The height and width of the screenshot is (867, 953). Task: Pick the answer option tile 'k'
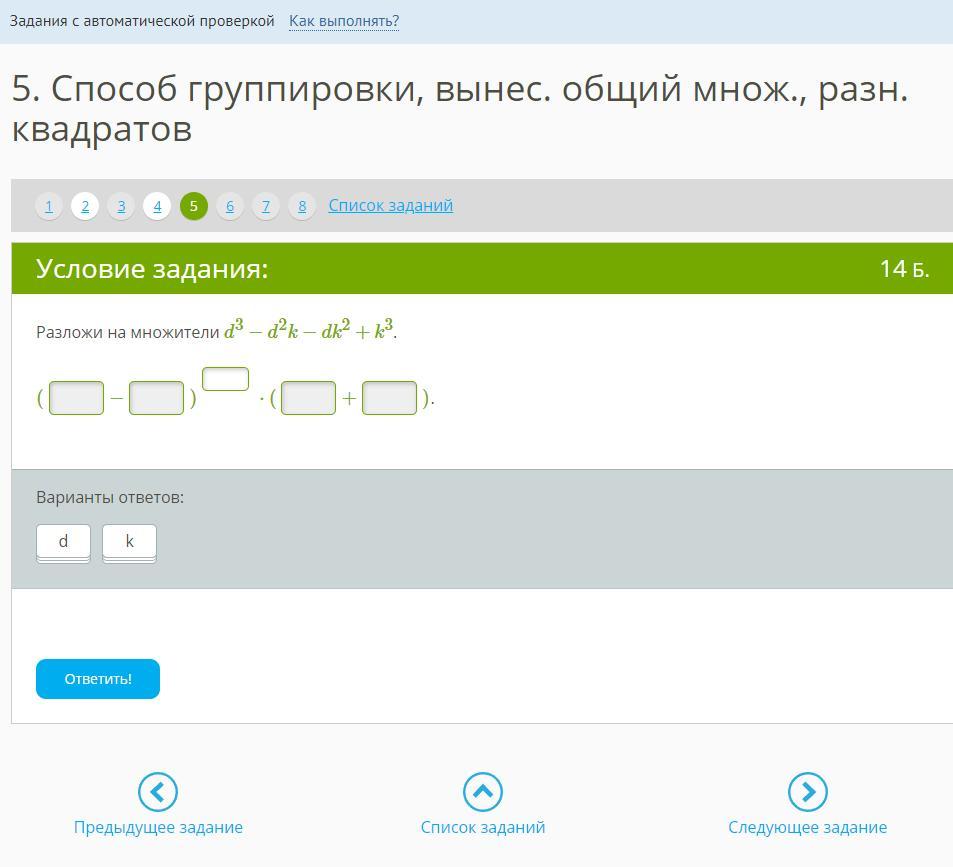coord(129,543)
